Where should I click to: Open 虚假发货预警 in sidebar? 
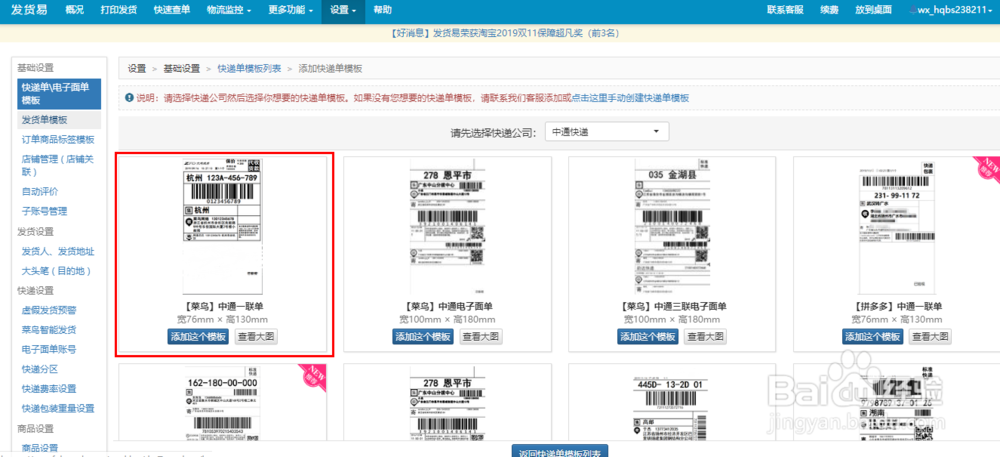point(49,310)
